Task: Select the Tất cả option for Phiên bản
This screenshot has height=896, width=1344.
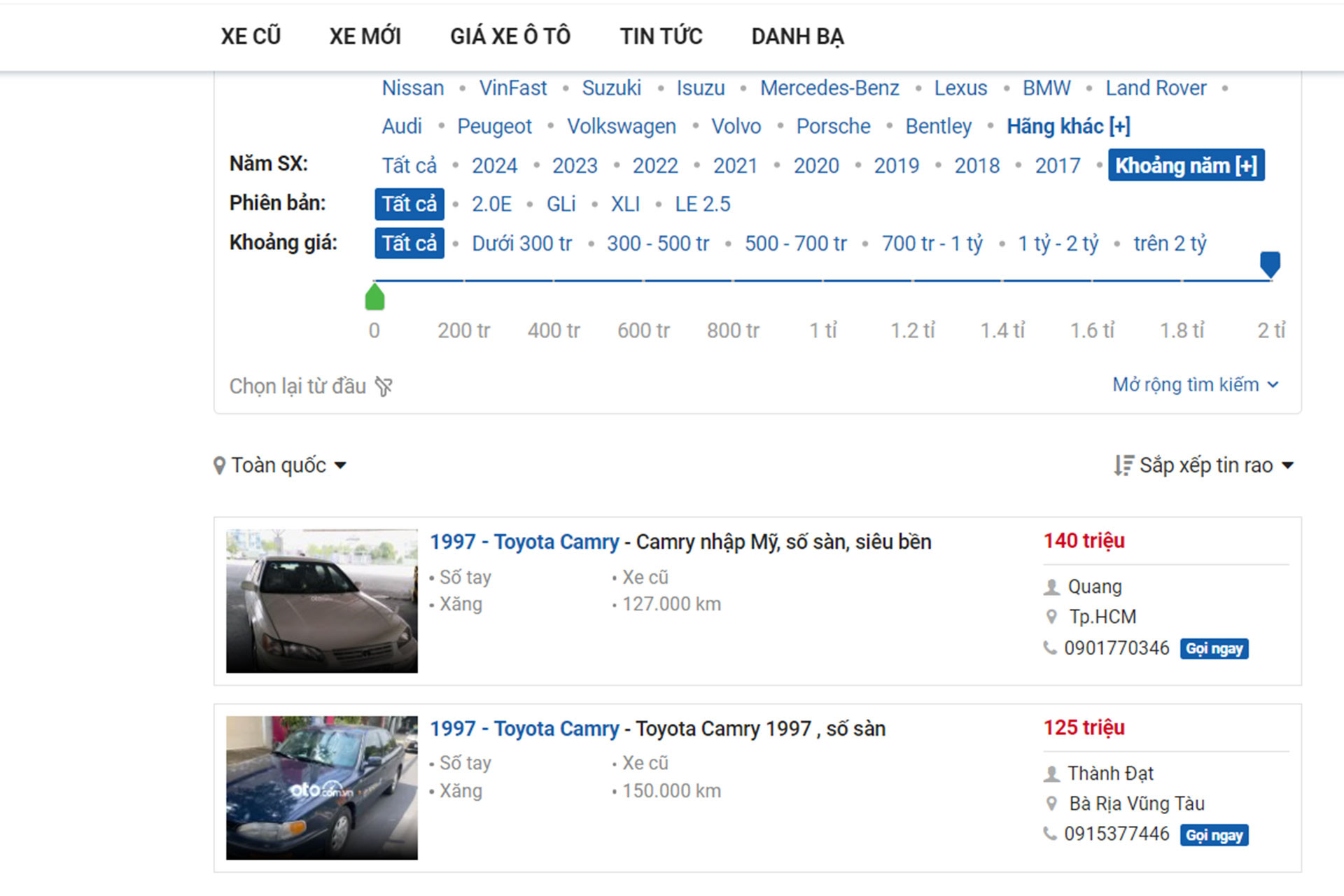Action: point(409,204)
